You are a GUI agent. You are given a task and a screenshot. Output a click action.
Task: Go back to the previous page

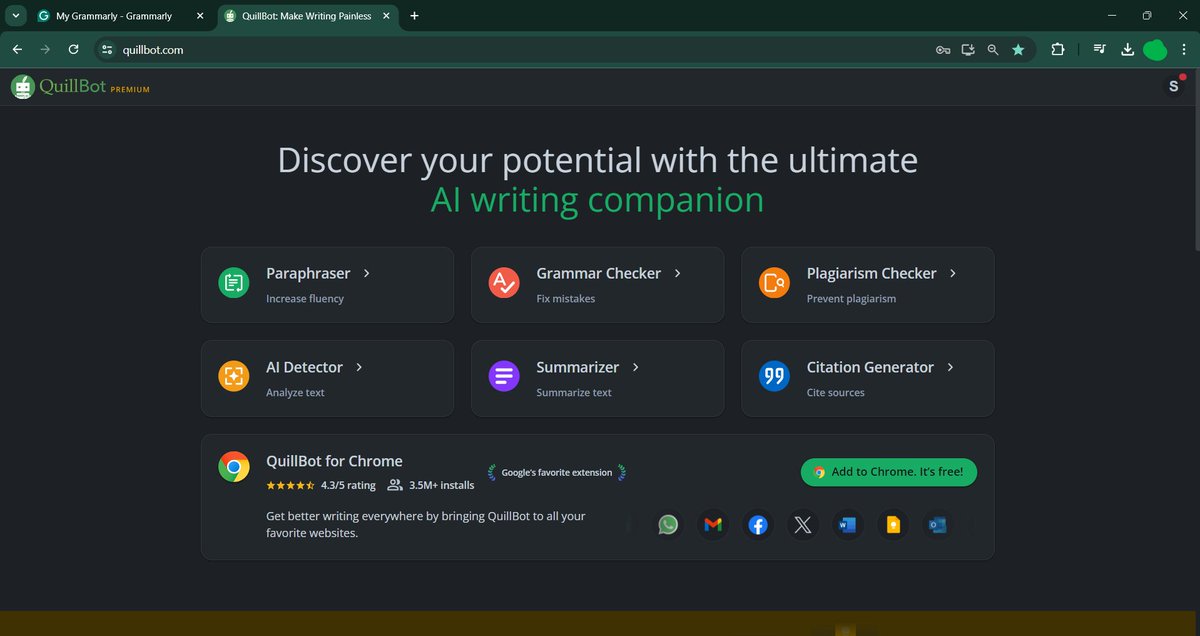(x=17, y=49)
